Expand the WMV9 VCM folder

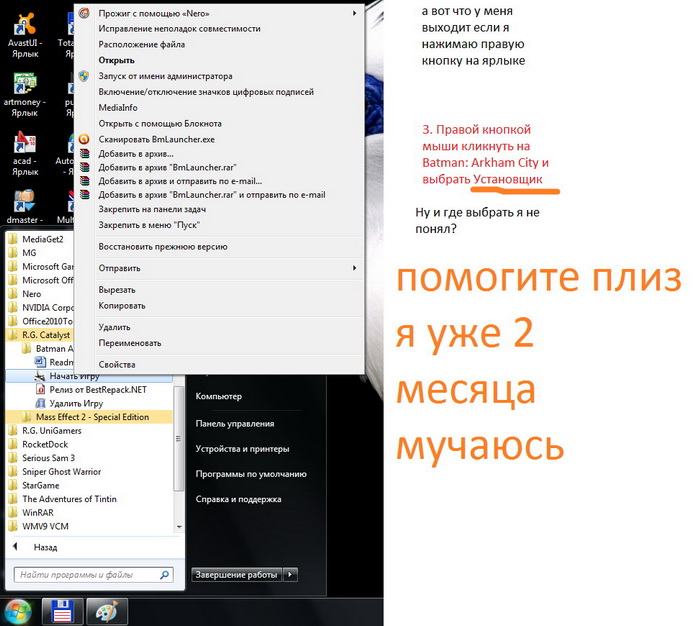coord(89,526)
